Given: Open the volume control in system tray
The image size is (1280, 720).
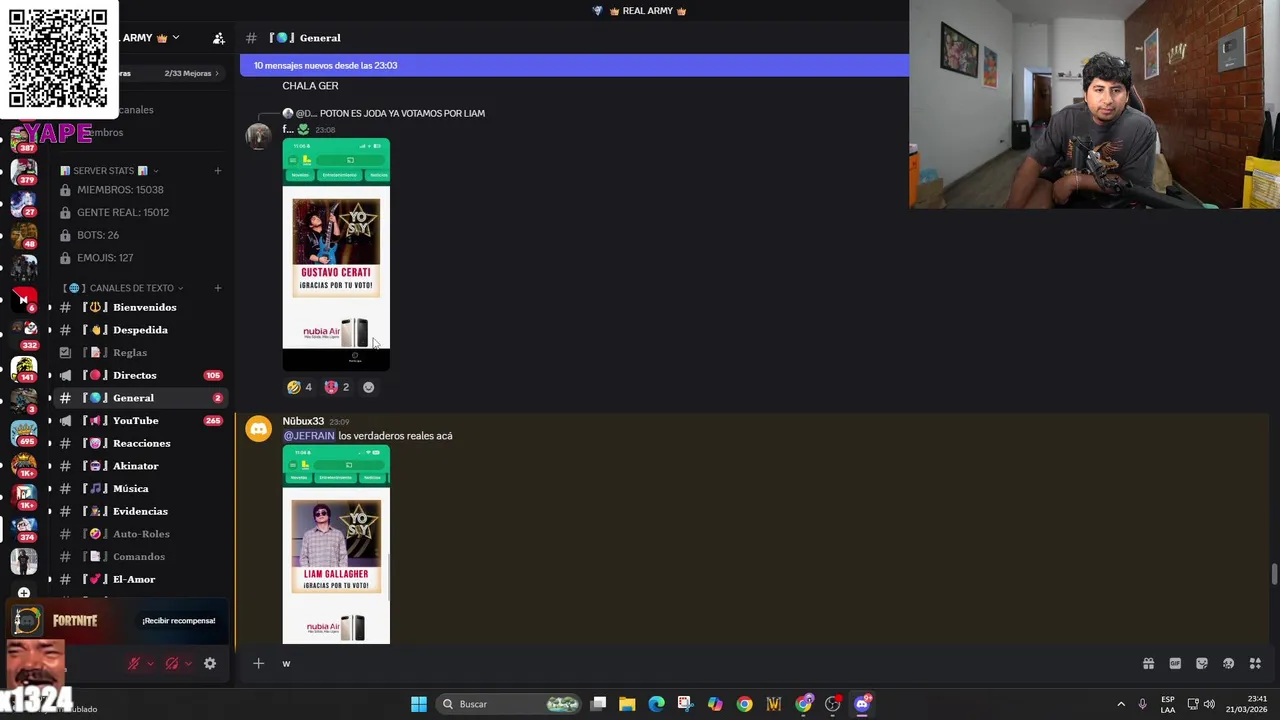Looking at the screenshot, I should point(1210,704).
